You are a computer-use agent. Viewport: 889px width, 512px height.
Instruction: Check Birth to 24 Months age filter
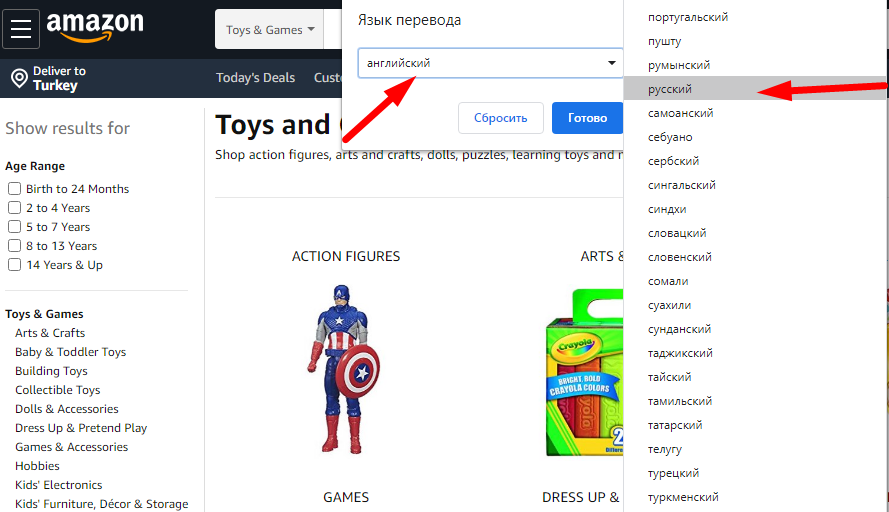point(14,188)
